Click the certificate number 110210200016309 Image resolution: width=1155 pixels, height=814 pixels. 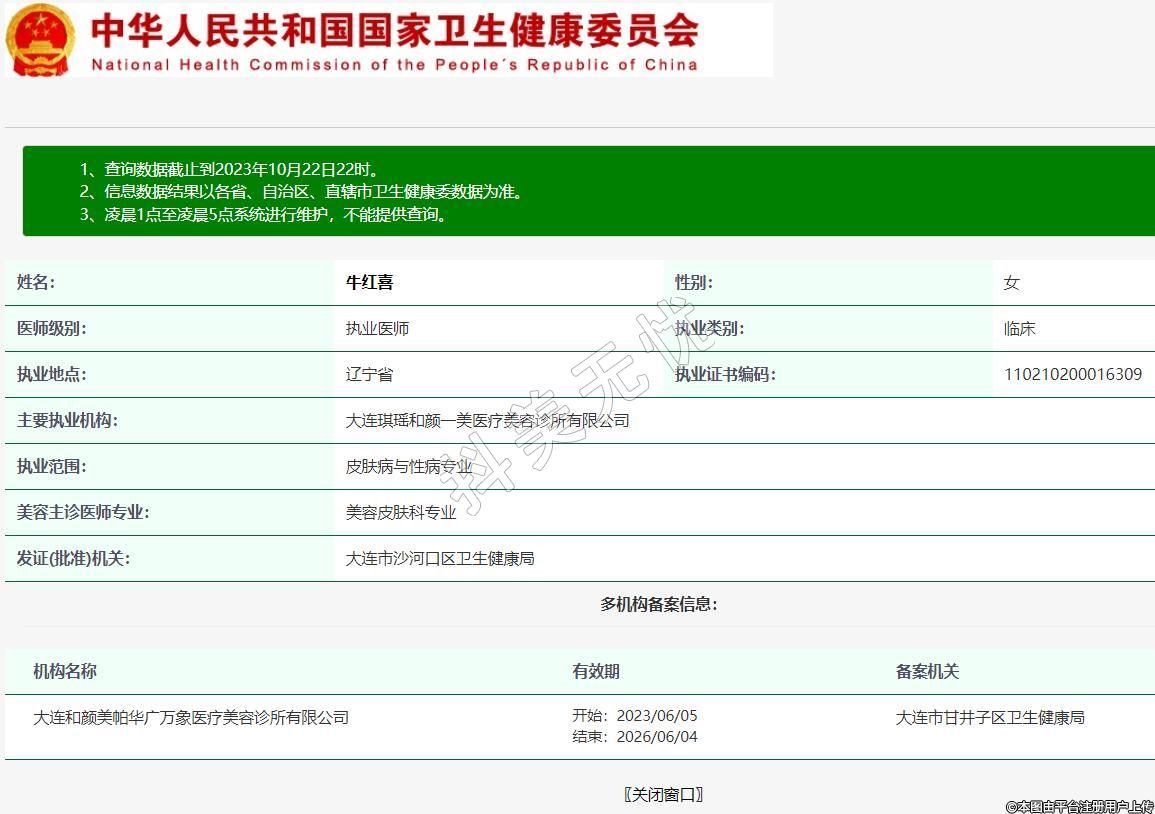coord(1072,374)
